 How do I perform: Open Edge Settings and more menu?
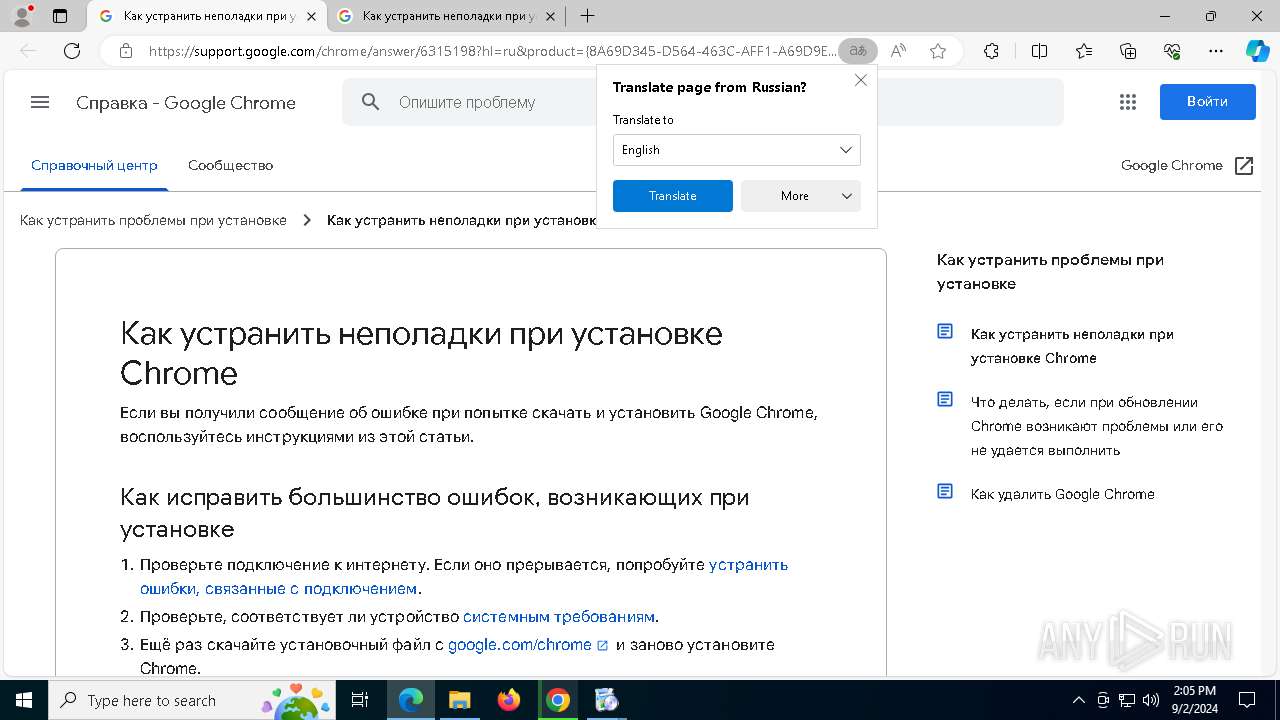click(1216, 51)
